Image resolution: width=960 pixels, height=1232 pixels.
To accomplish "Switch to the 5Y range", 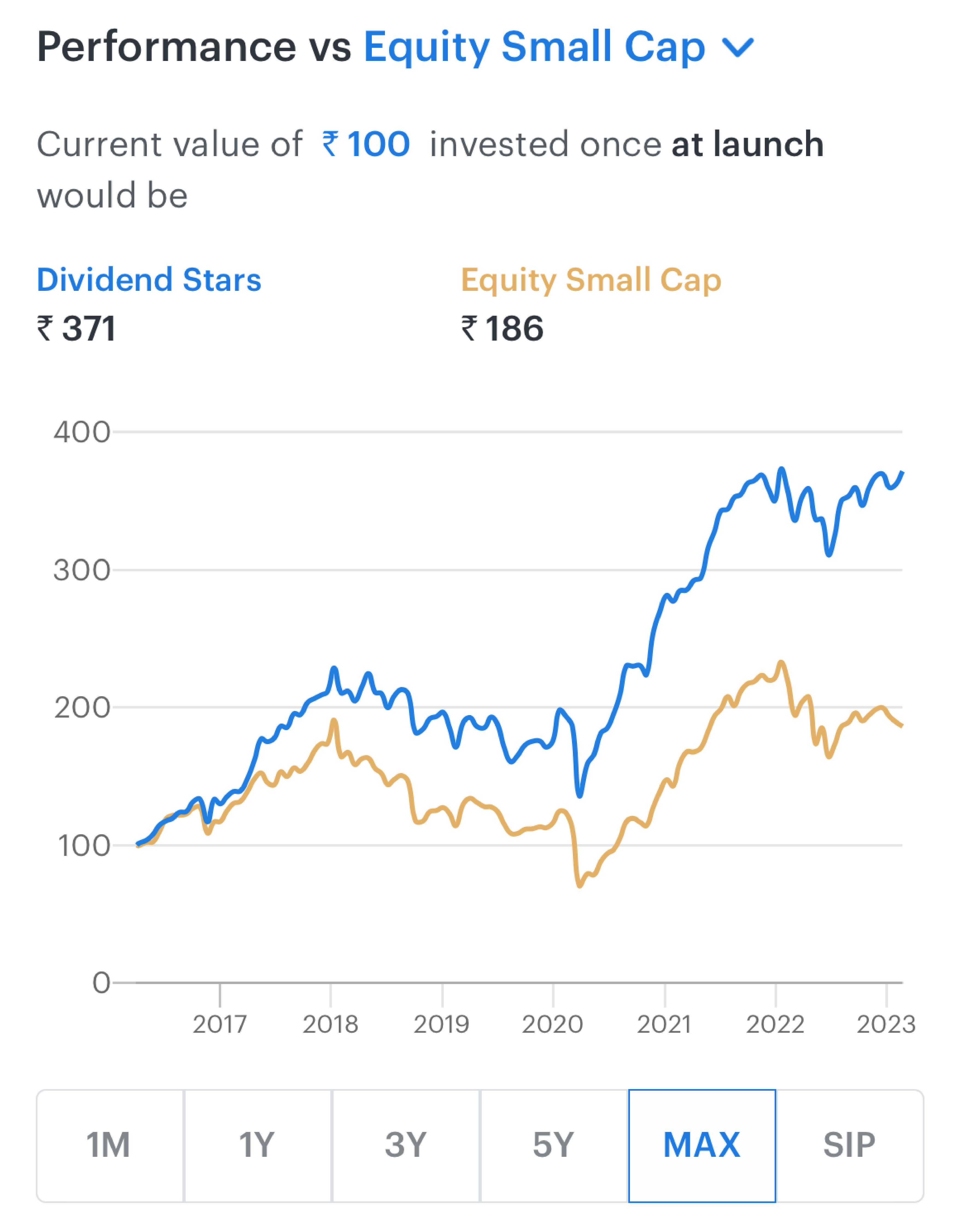I will (554, 1146).
